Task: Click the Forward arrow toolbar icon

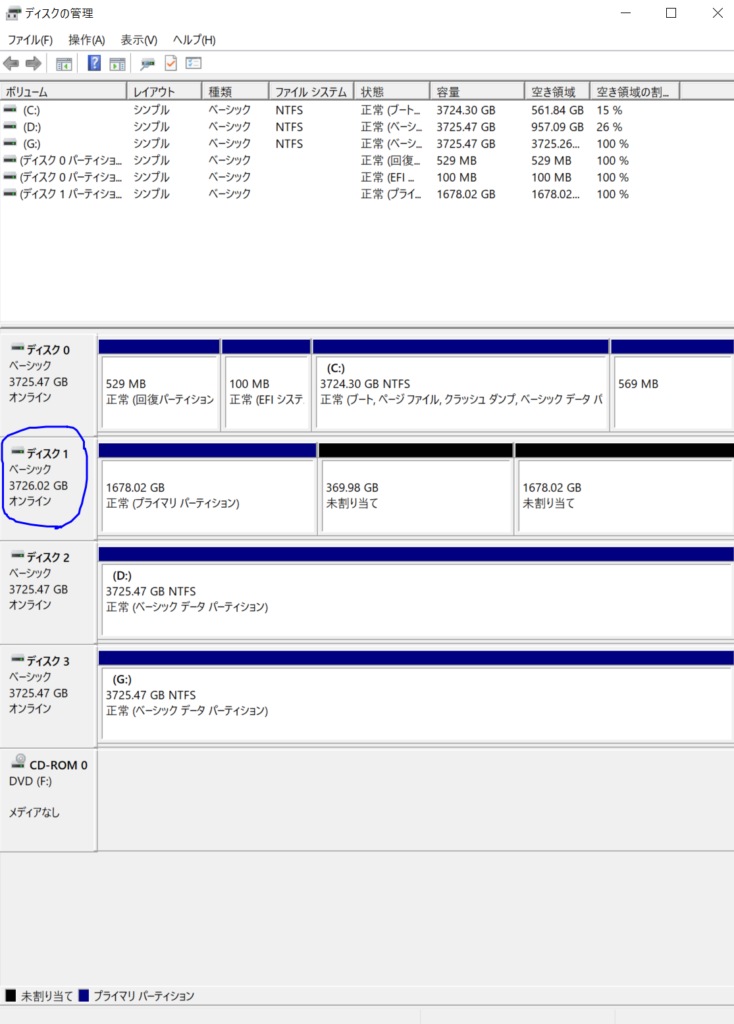Action: [33, 63]
